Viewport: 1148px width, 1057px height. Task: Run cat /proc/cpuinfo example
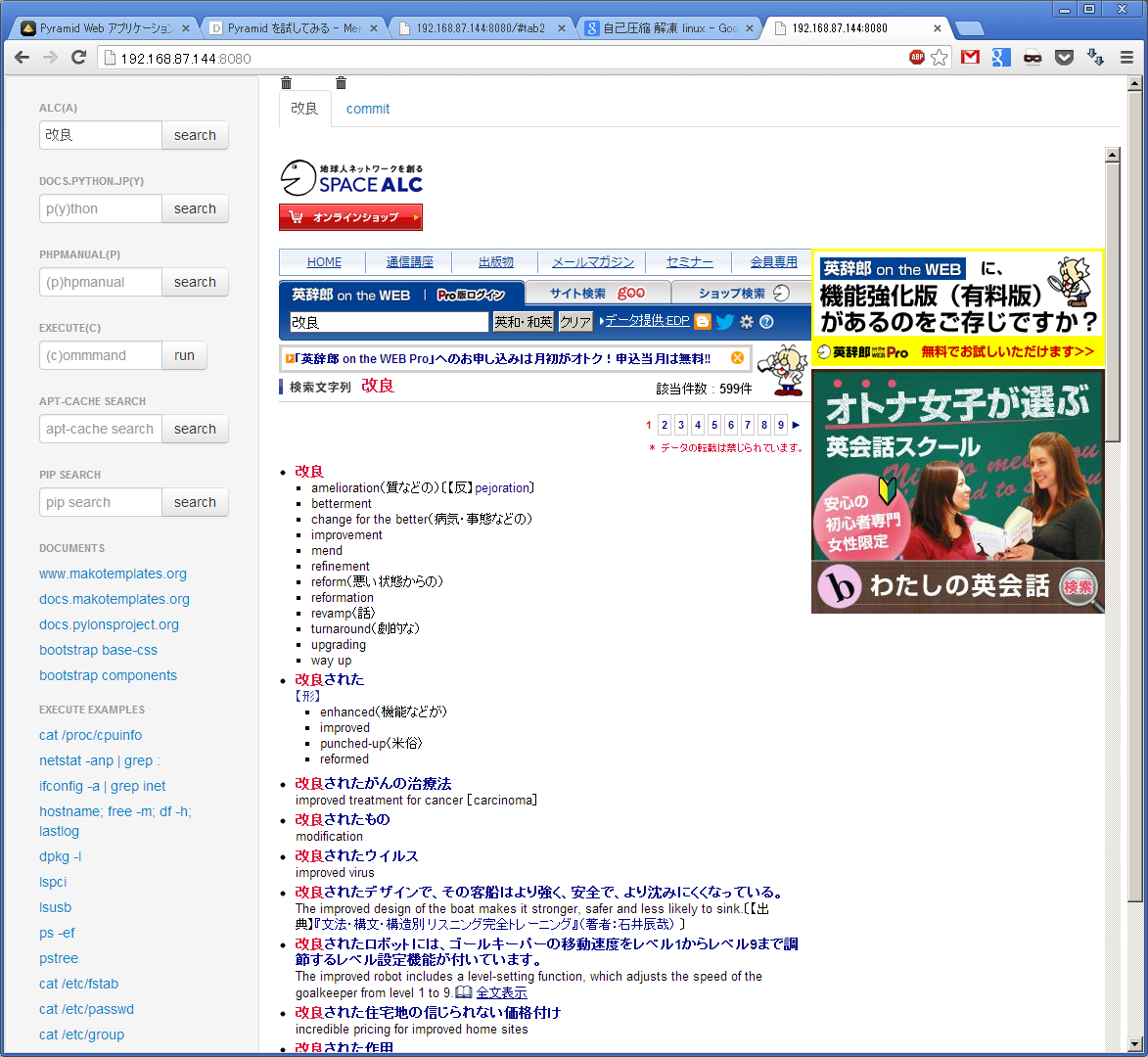click(91, 735)
